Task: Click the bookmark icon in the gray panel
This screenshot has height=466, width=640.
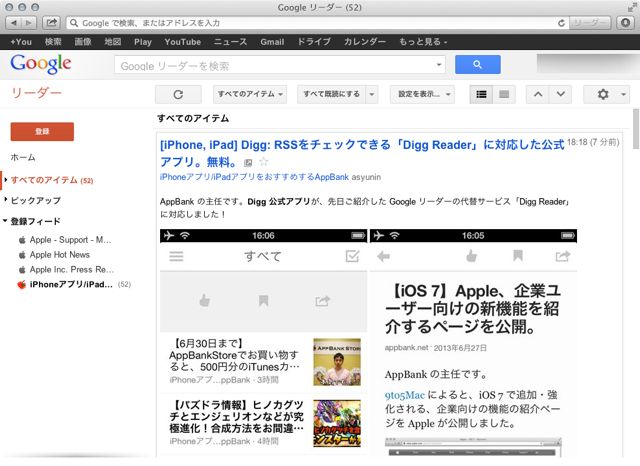Action: point(263,301)
